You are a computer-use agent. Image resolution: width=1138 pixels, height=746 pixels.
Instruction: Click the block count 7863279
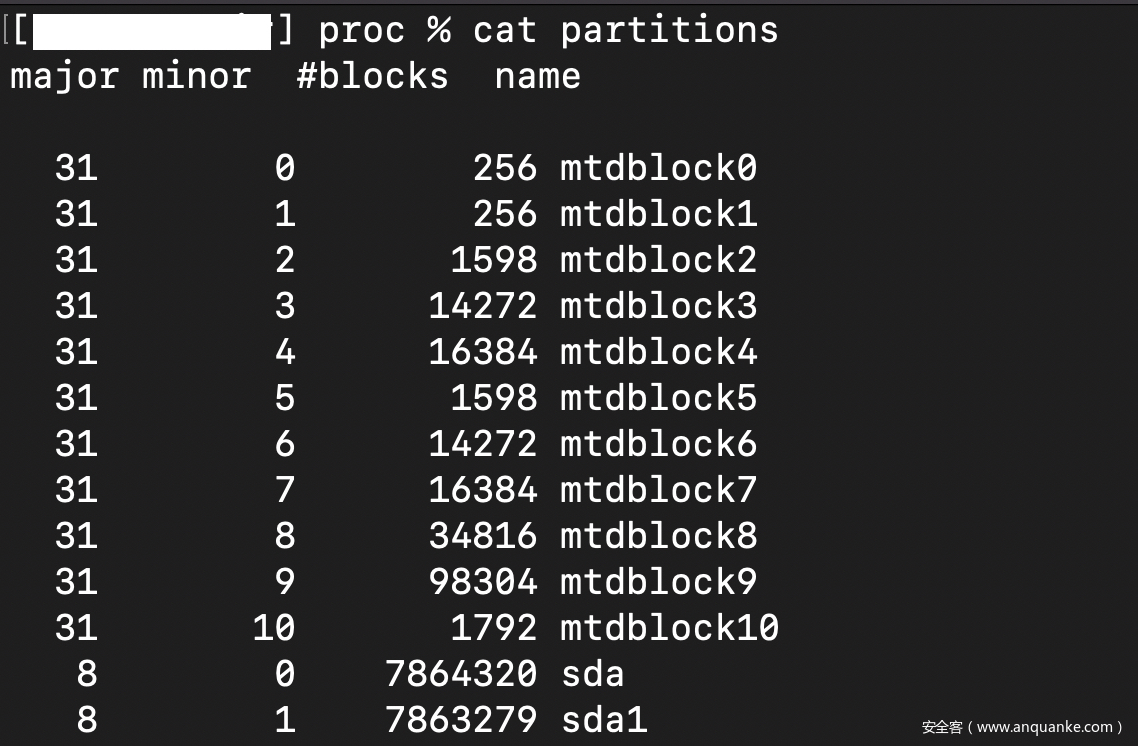pyautogui.click(x=461, y=720)
